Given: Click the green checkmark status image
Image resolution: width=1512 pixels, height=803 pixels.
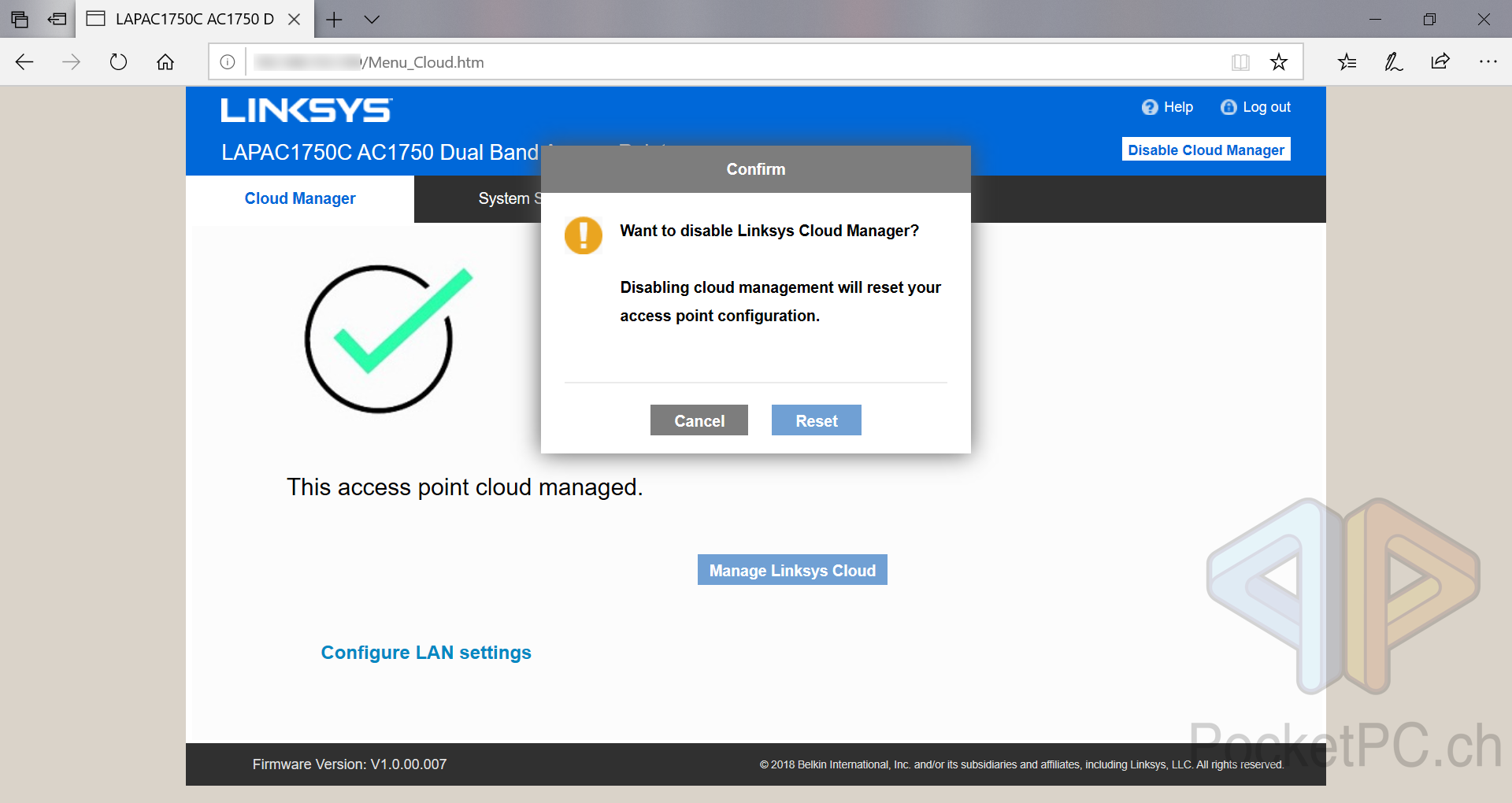Looking at the screenshot, I should [x=387, y=339].
